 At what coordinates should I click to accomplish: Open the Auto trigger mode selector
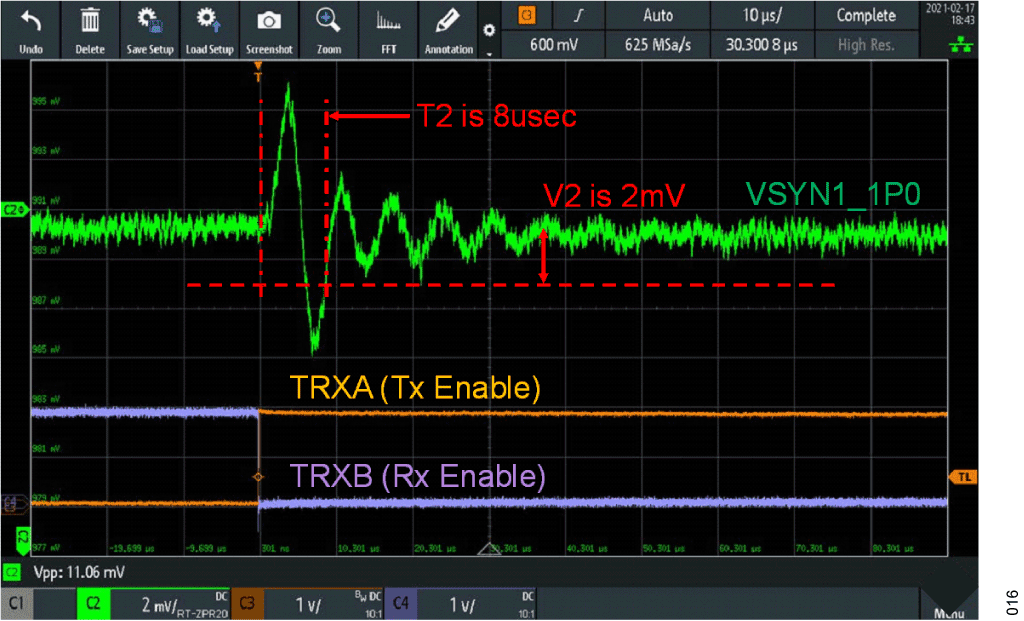click(658, 16)
